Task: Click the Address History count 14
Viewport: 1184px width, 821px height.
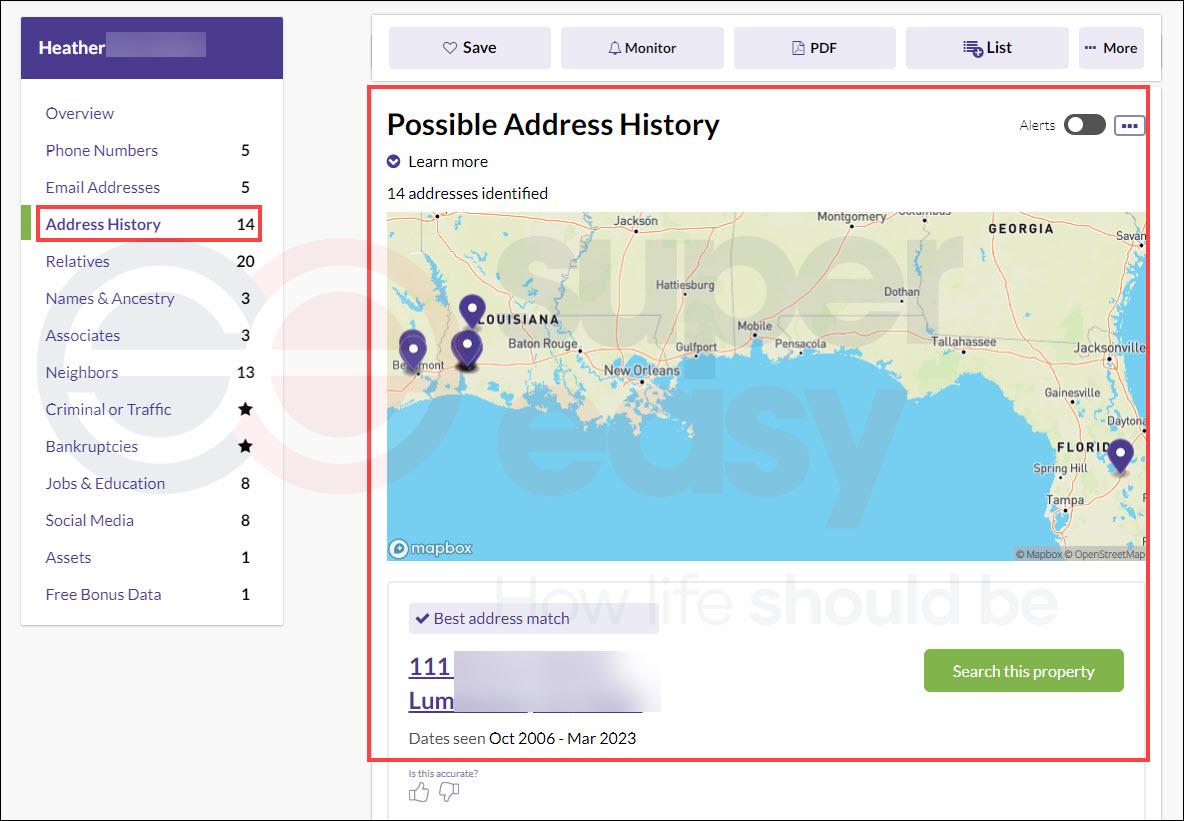Action: pos(245,224)
